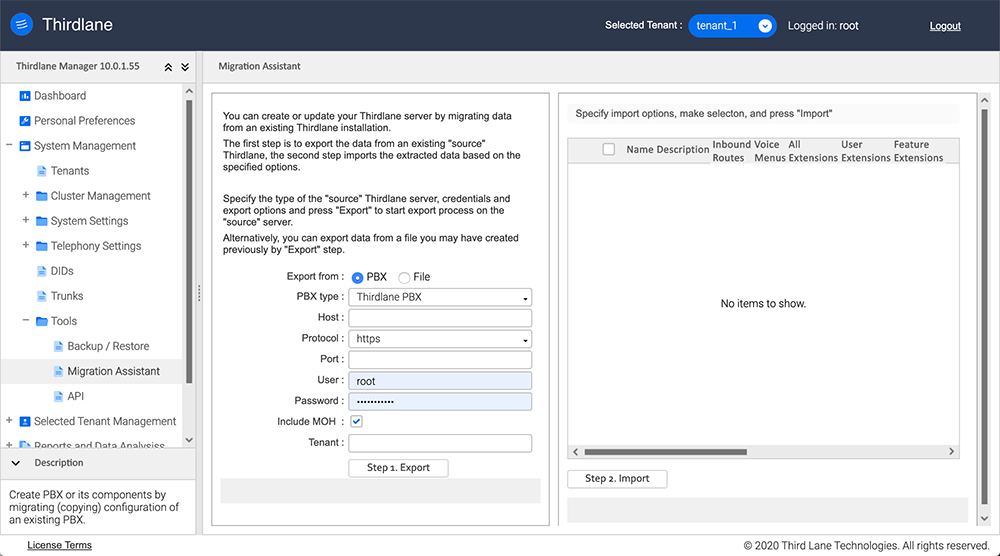Expand all tree nodes with double-down arrows
The width and height of the screenshot is (1000, 556).
[185, 67]
